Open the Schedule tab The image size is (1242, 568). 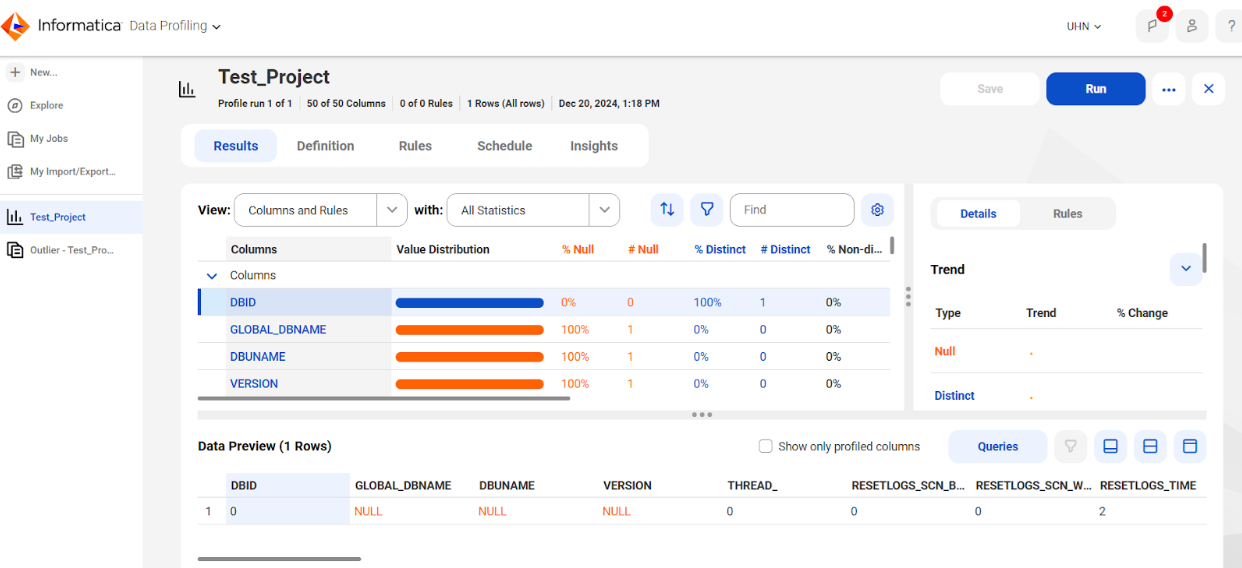pyautogui.click(x=504, y=146)
